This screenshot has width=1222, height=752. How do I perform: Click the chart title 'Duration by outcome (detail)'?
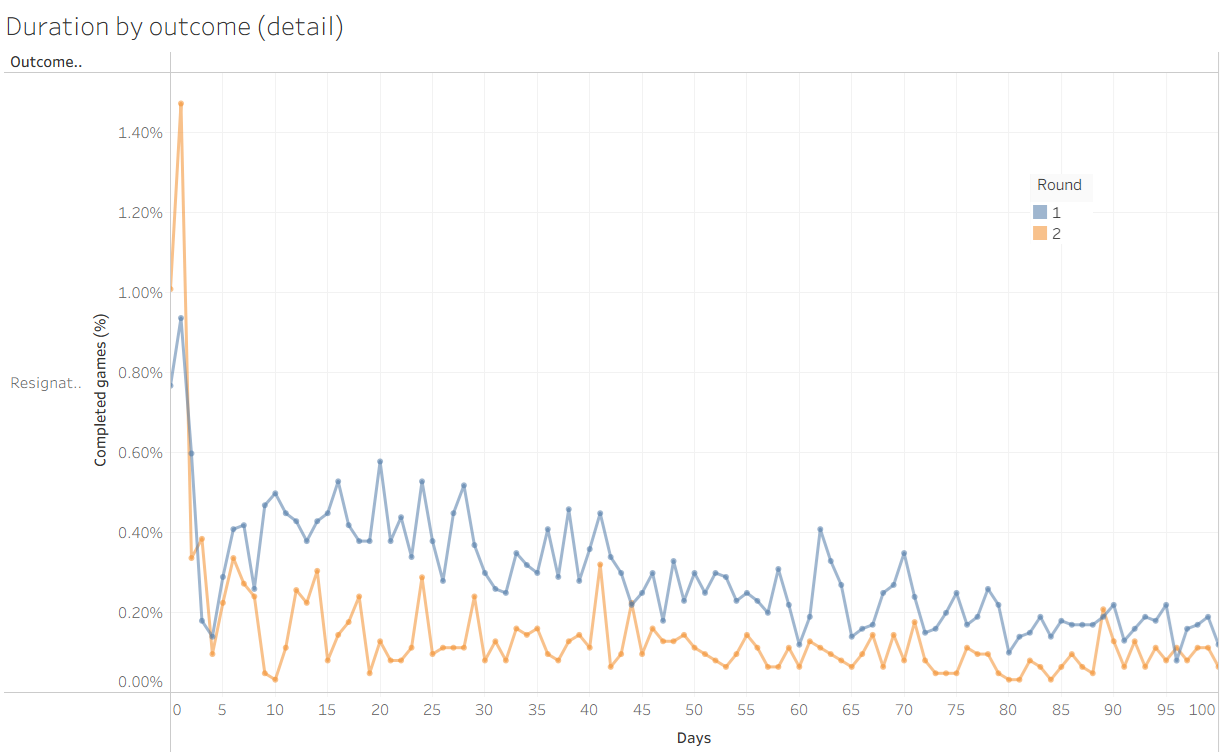(x=175, y=27)
